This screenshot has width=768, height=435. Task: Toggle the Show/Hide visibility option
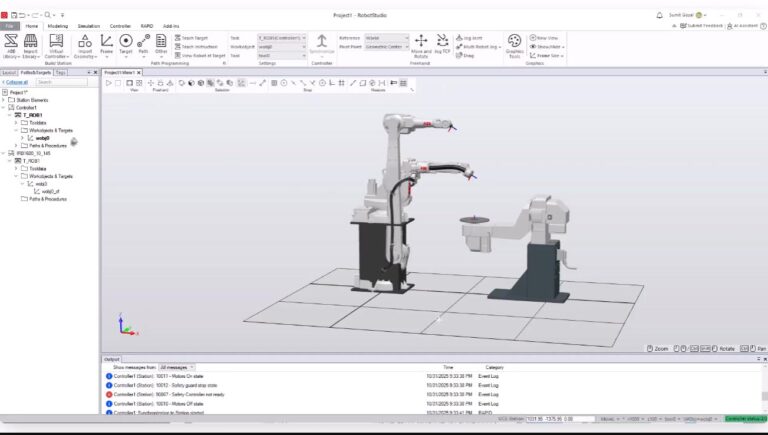[x=547, y=47]
